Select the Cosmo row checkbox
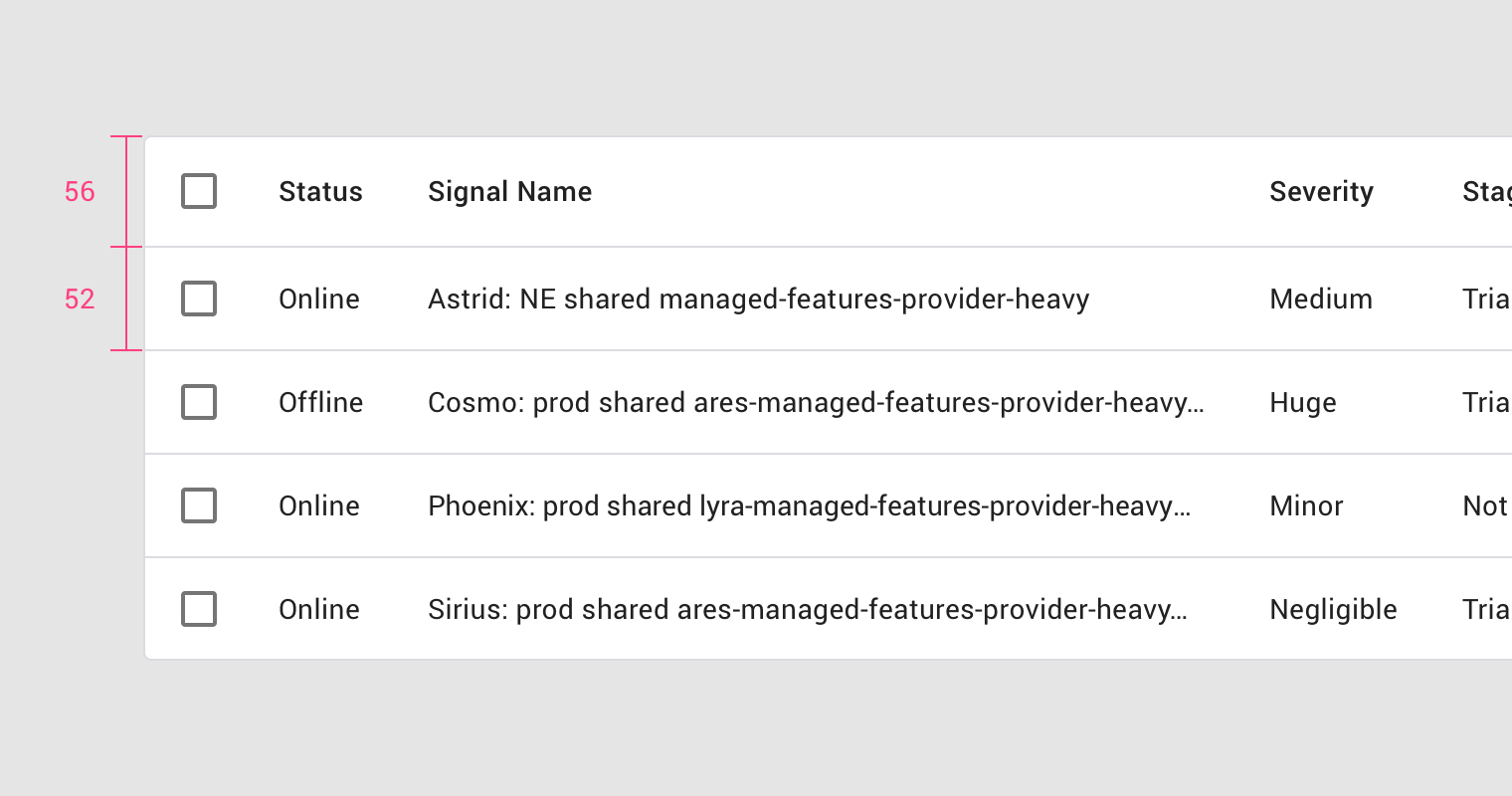 [x=199, y=402]
